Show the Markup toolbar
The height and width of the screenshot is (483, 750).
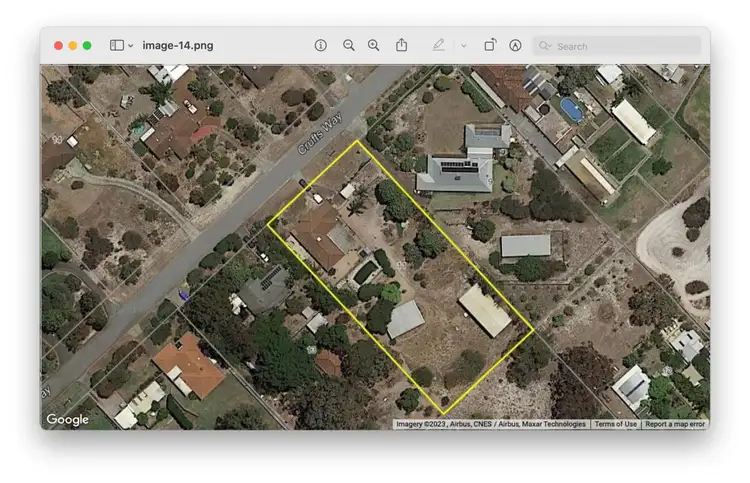click(x=515, y=45)
